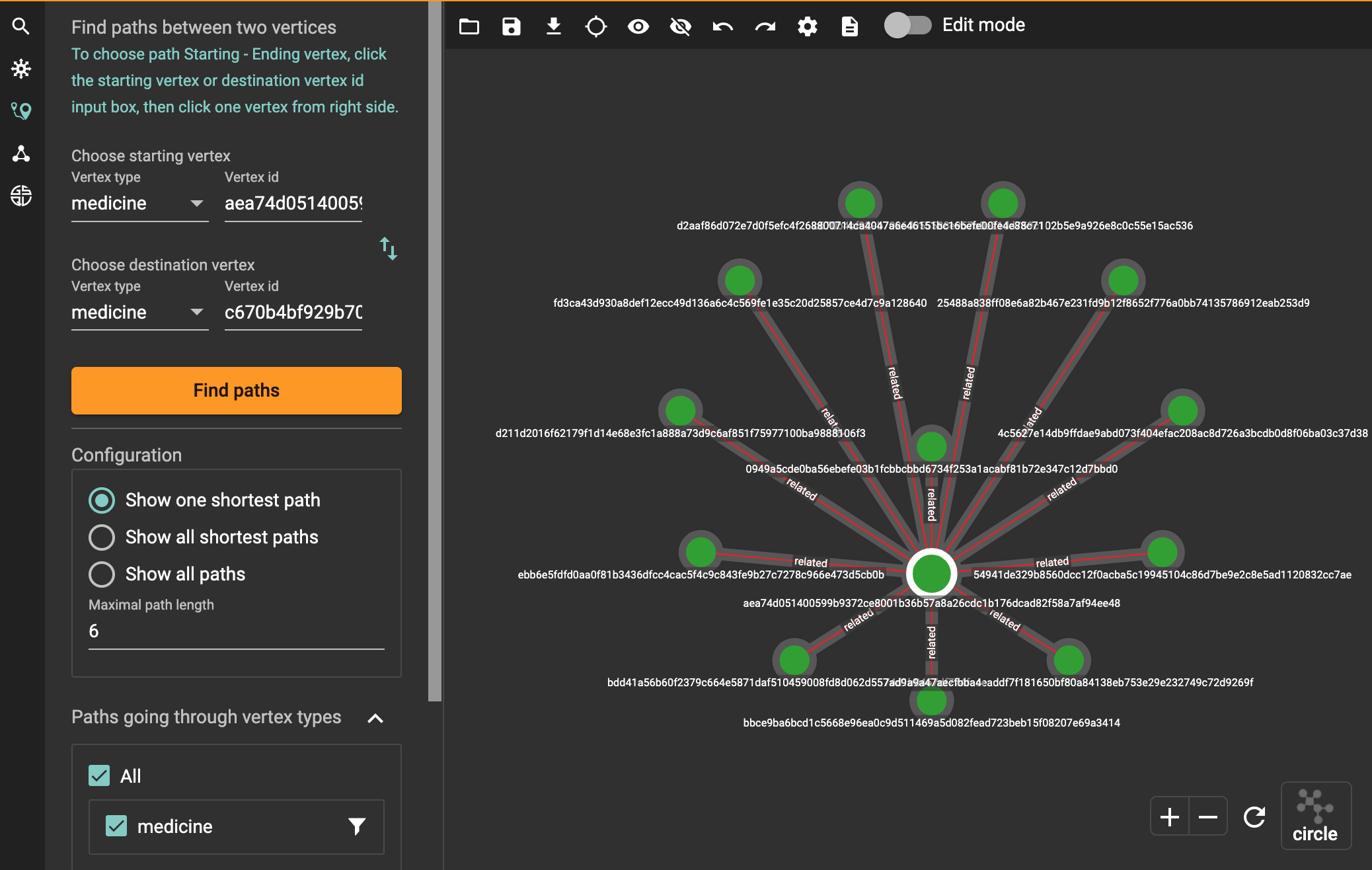
Task: Undo the last action in the toolbar
Action: [723, 26]
